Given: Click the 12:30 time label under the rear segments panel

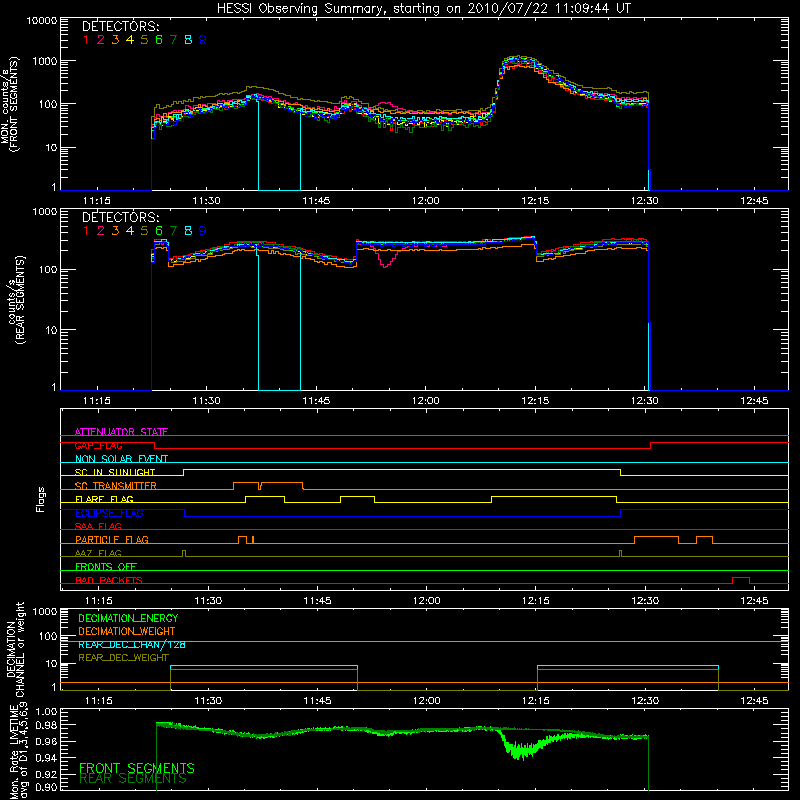Looking at the screenshot, I should coord(644,401).
